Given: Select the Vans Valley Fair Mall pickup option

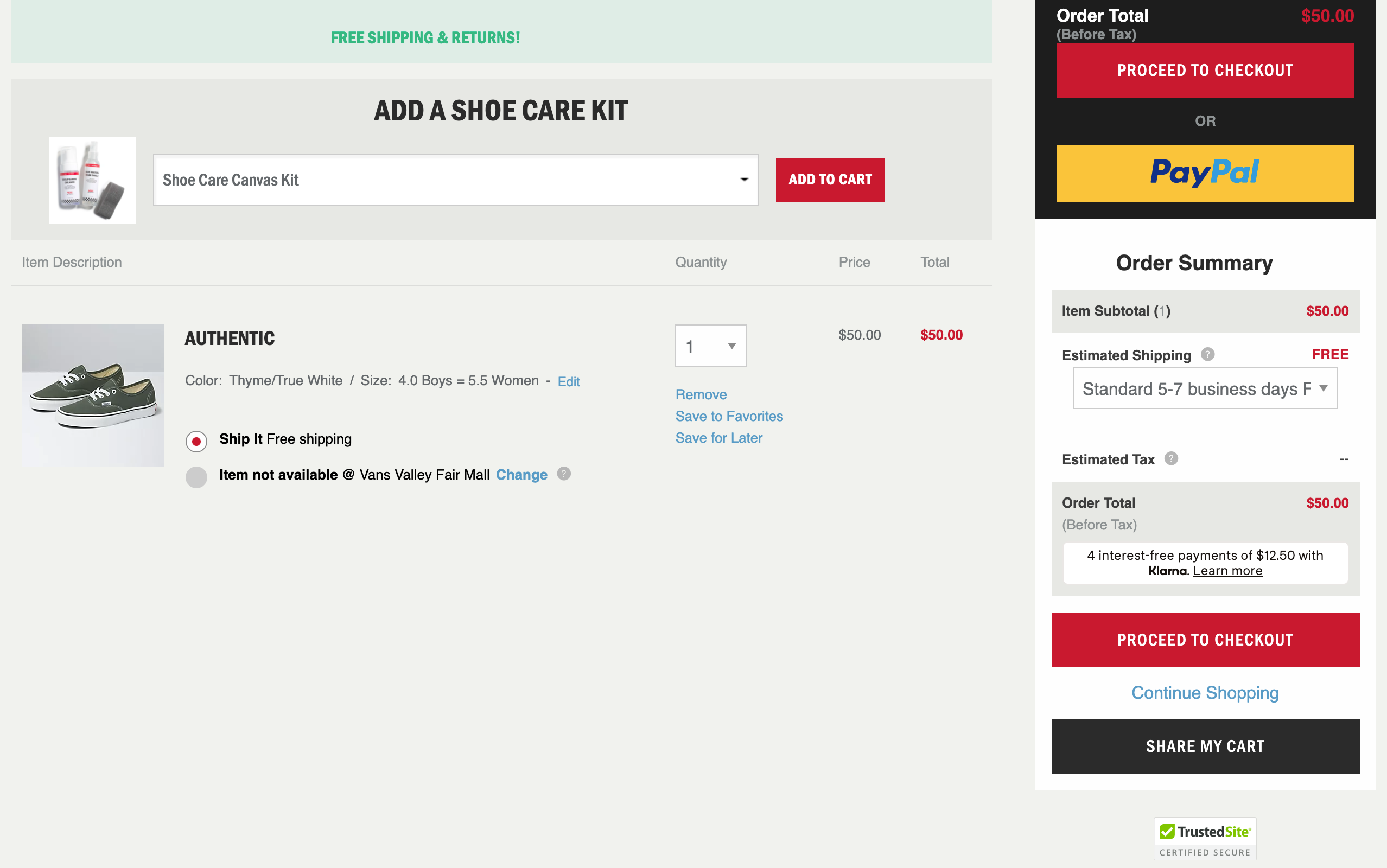Looking at the screenshot, I should coord(196,476).
